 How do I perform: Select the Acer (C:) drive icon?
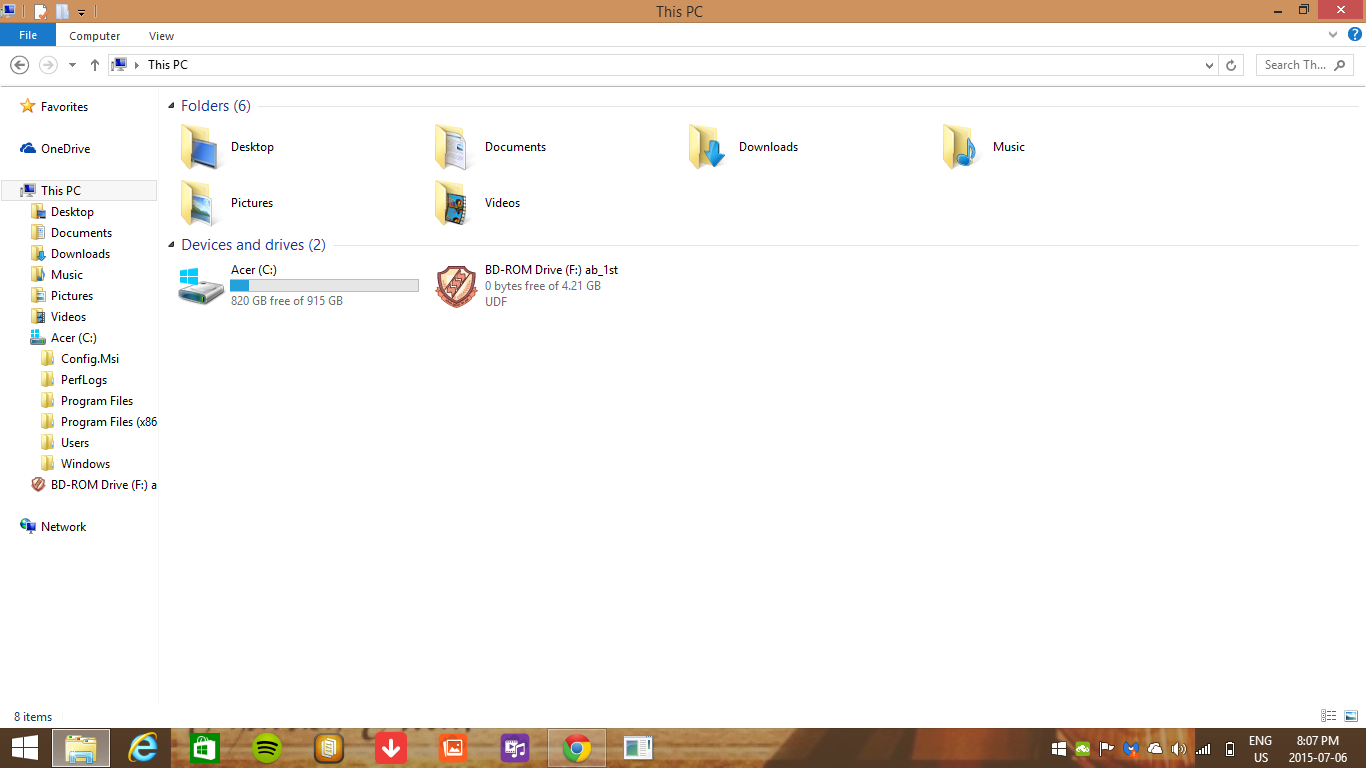pos(202,286)
